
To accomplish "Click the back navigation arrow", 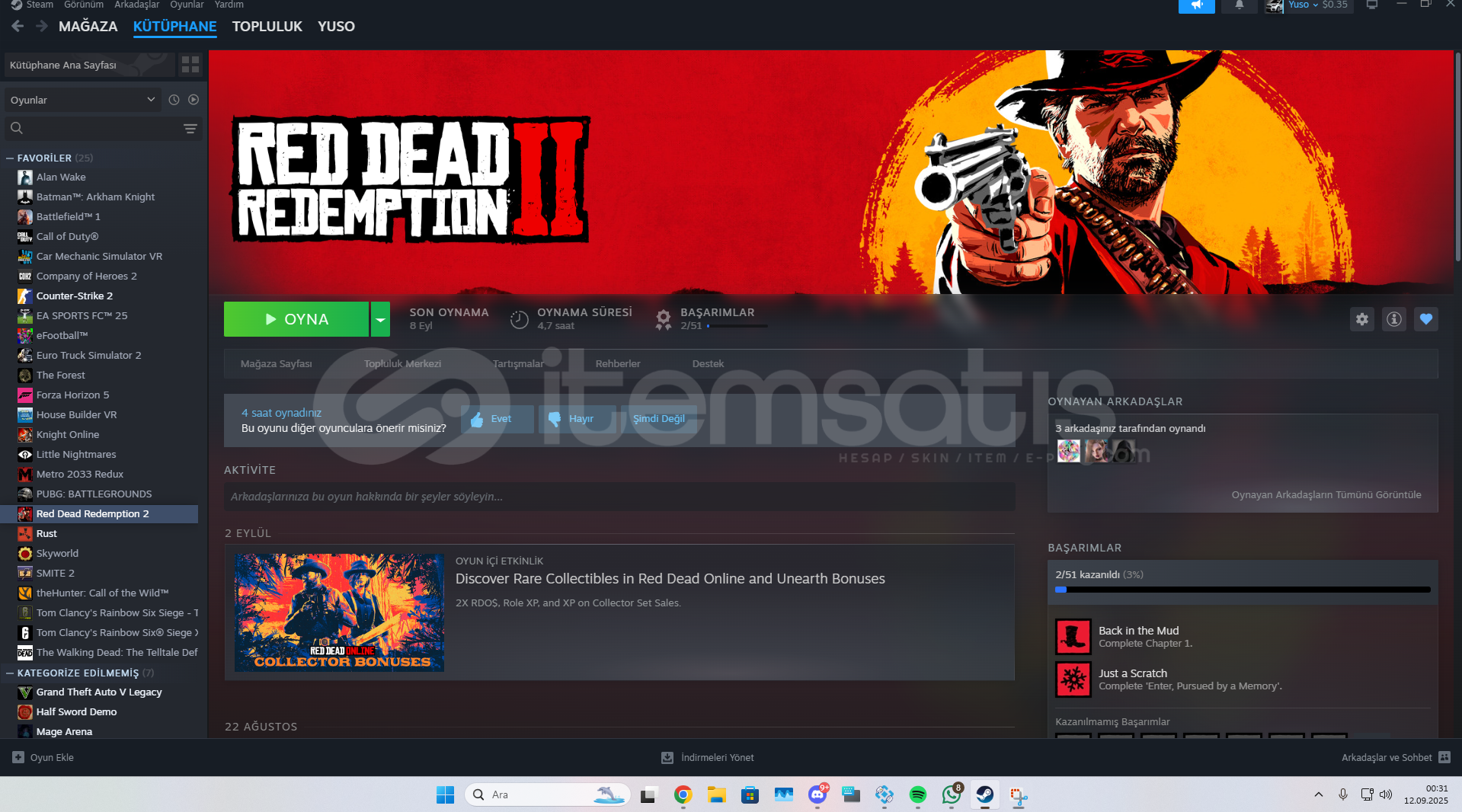I will [18, 26].
